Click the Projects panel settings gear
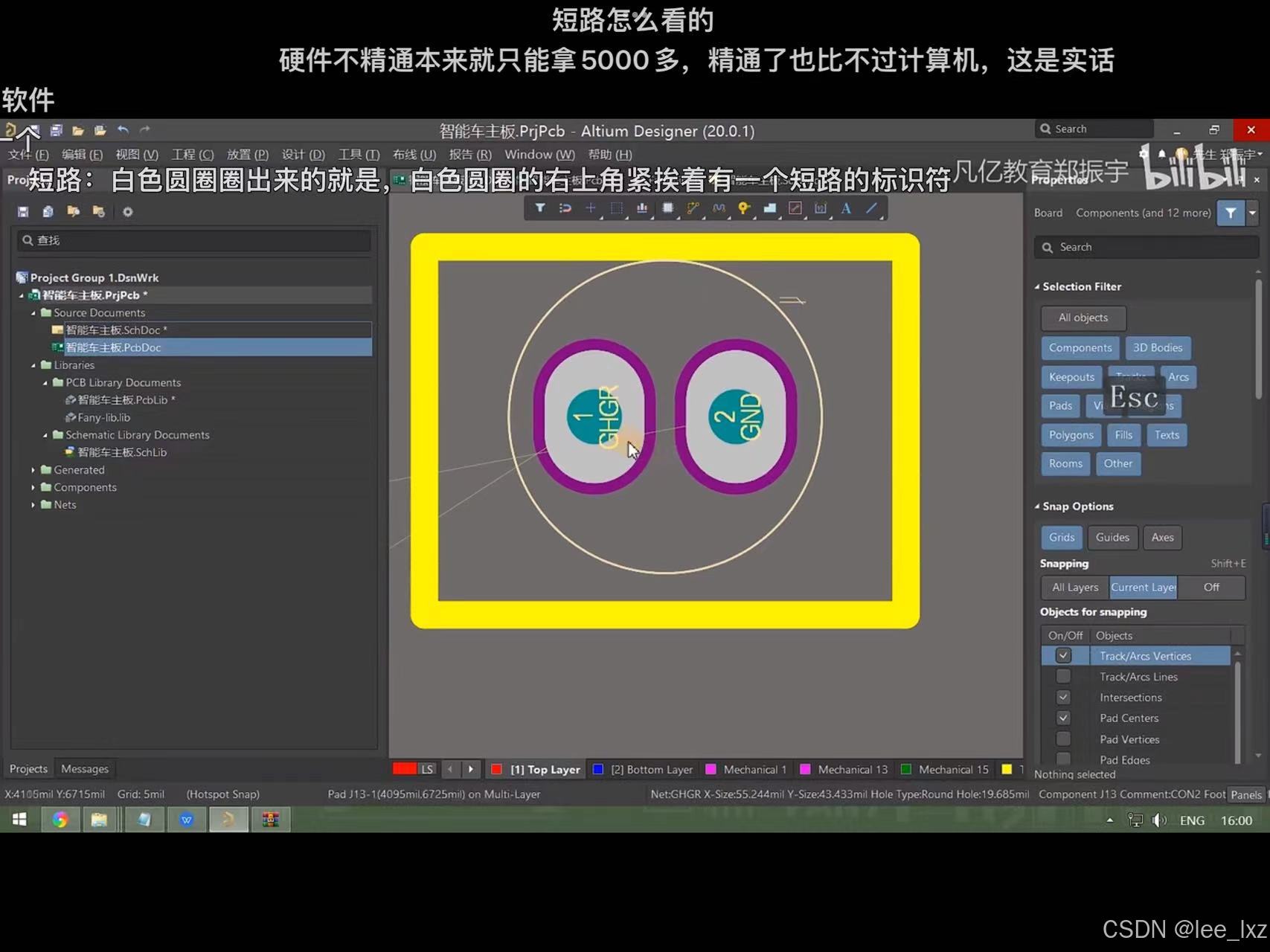The height and width of the screenshot is (952, 1270). (128, 212)
